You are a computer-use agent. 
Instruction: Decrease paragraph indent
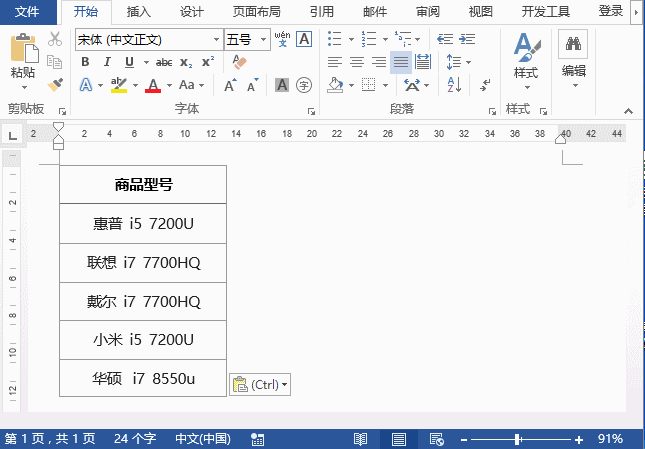pos(445,39)
